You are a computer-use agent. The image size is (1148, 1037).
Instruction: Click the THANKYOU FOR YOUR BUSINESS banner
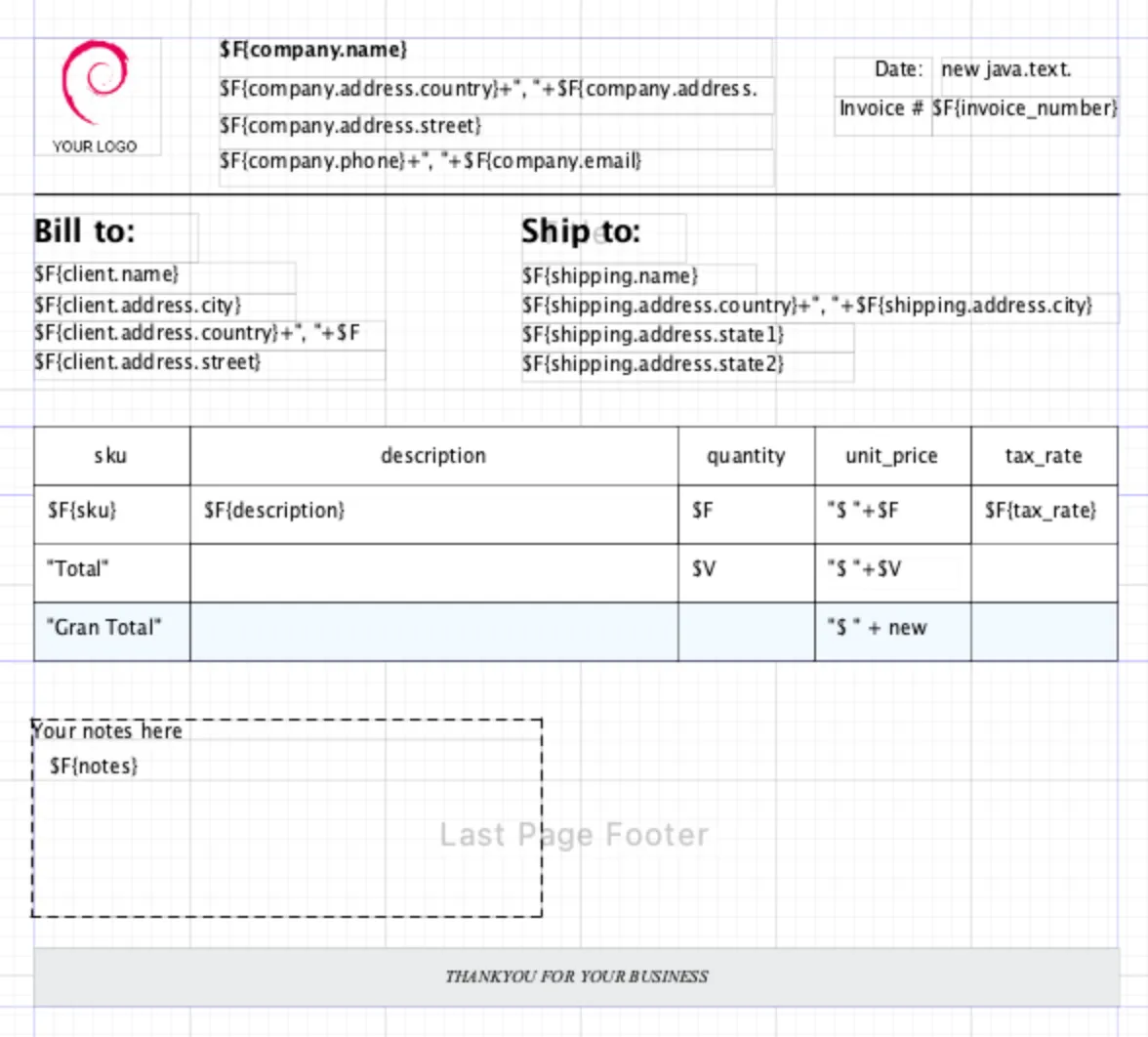pyautogui.click(x=577, y=976)
